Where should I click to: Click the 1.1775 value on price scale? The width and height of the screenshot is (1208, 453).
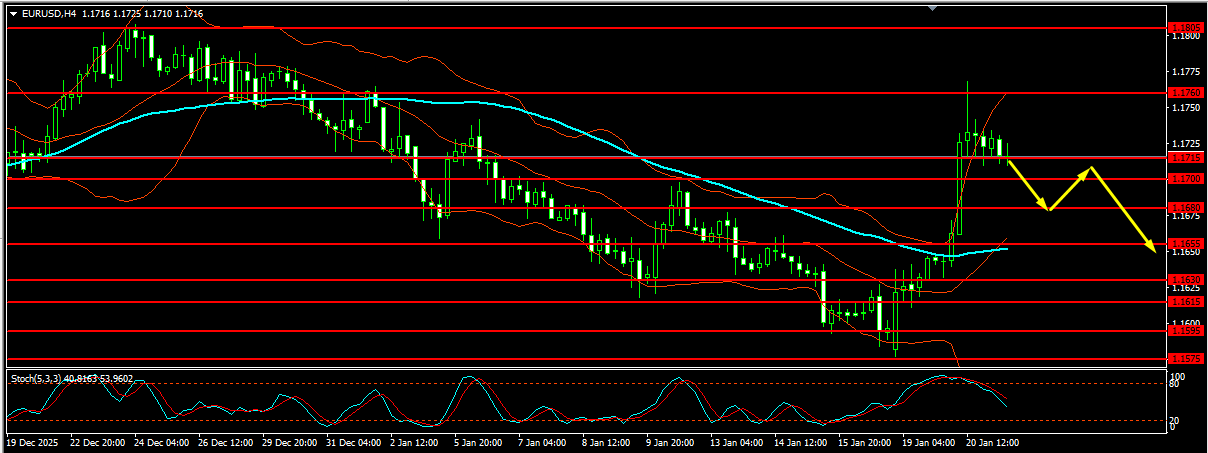point(1186,72)
